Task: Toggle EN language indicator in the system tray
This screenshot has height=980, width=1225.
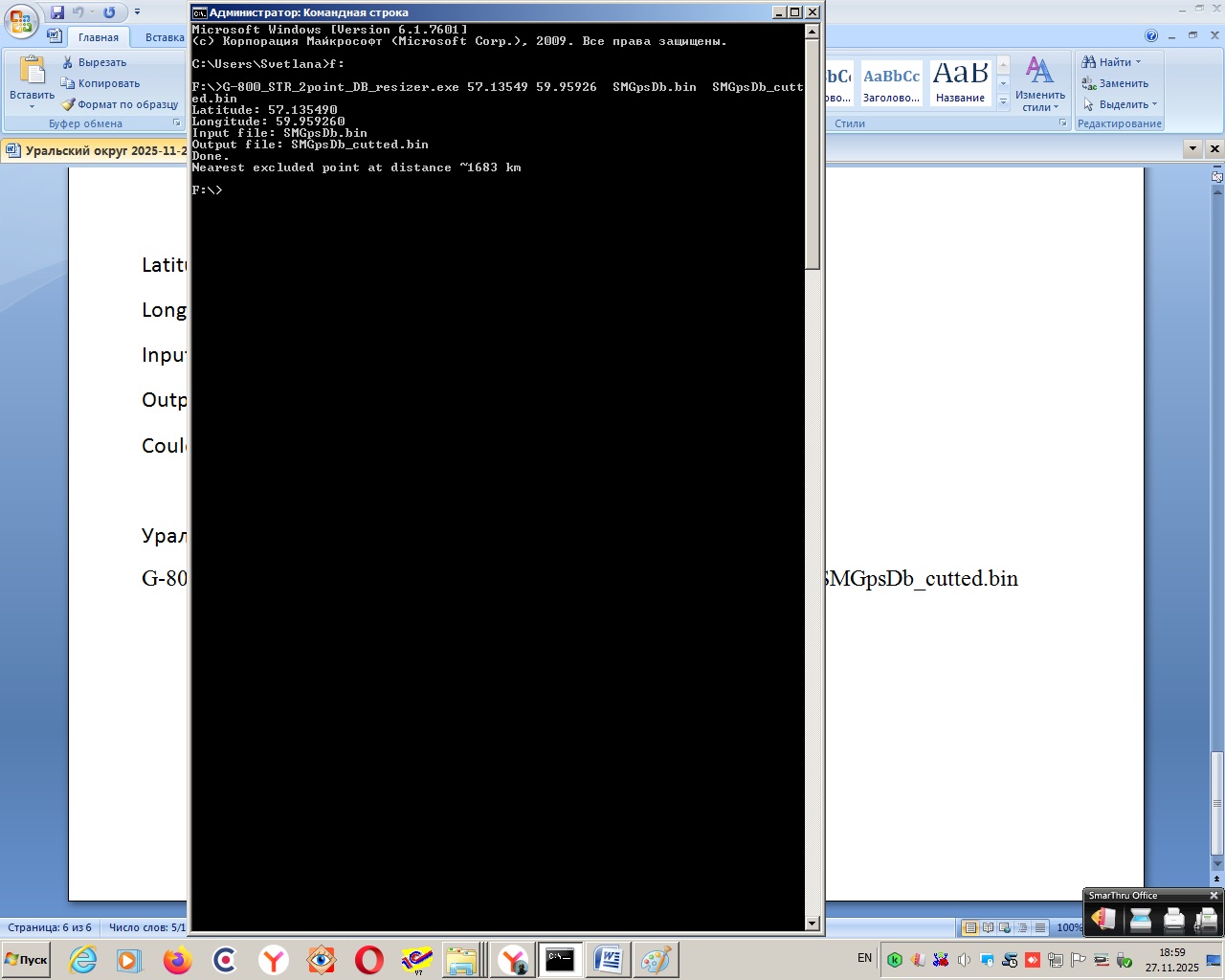Action: point(864,958)
